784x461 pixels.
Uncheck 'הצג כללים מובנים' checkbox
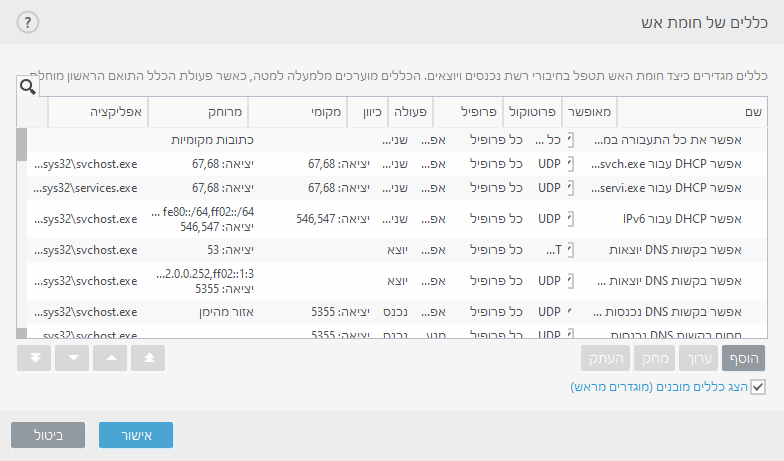[758, 387]
